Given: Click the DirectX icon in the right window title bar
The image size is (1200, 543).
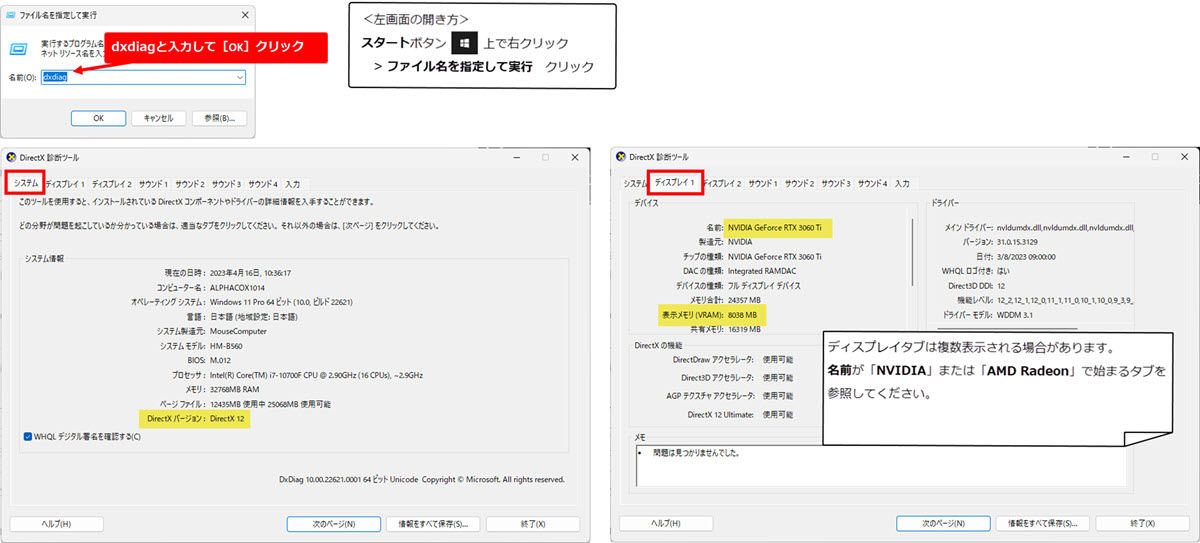Looking at the screenshot, I should [622, 157].
